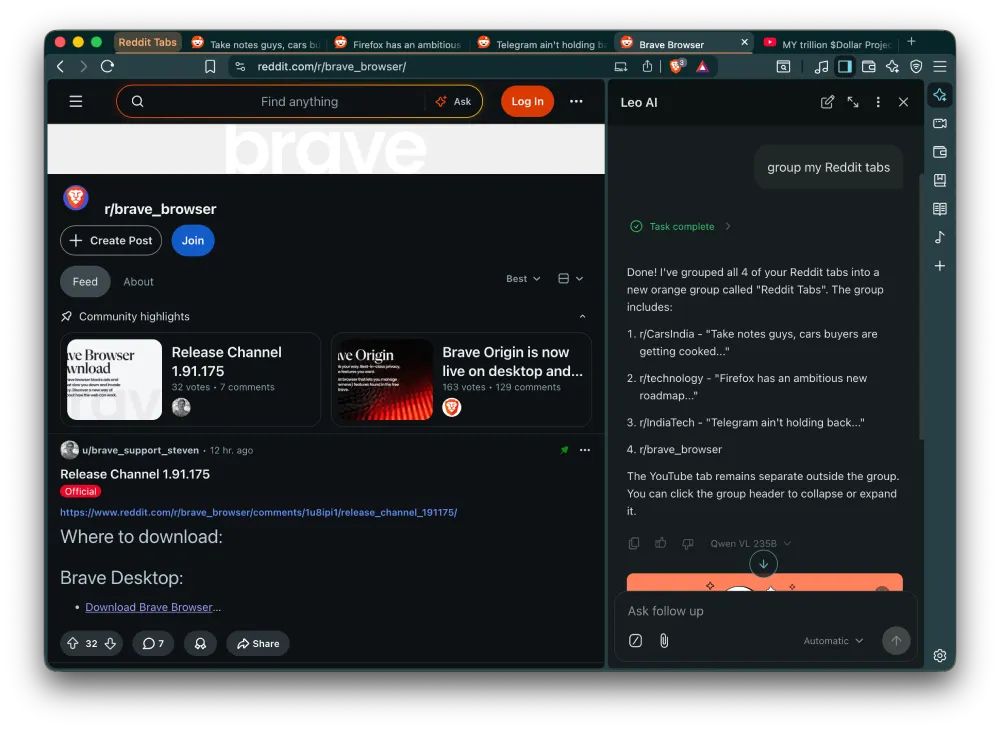Click the slash tools icon below input
This screenshot has width=1000, height=730.
(x=635, y=641)
